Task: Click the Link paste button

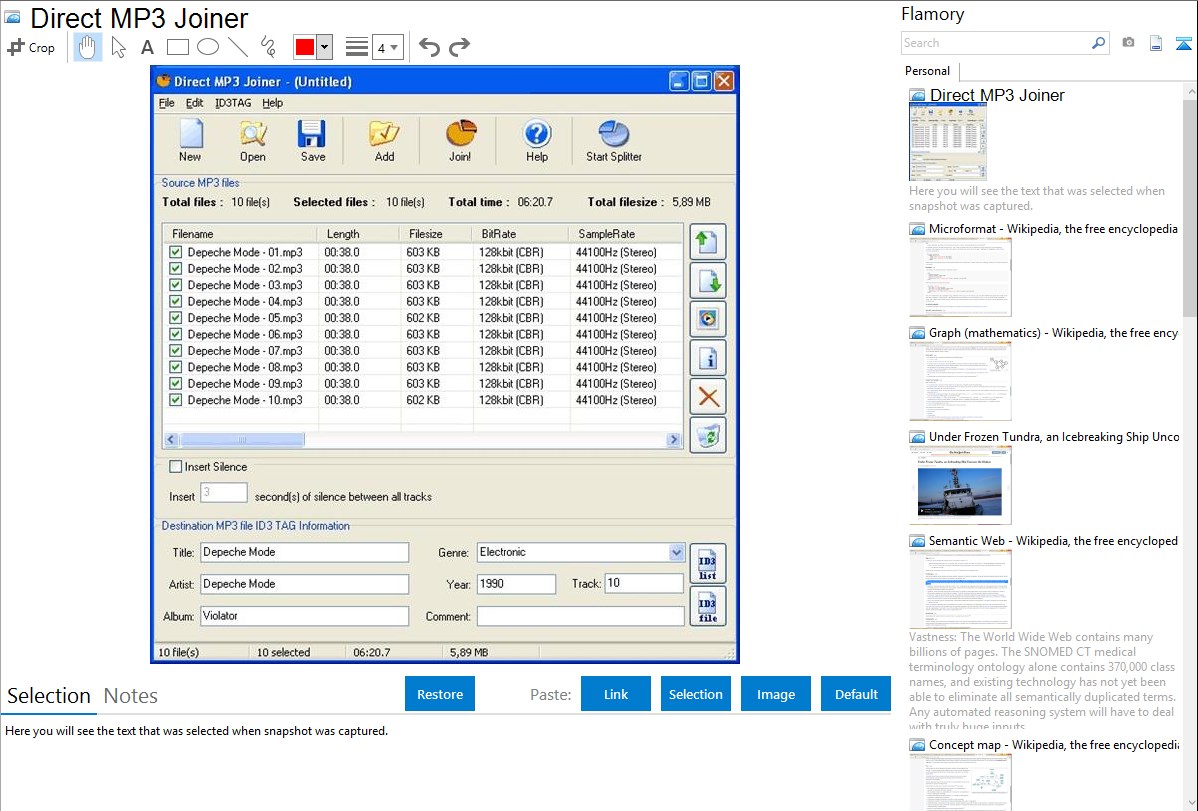Action: tap(616, 694)
